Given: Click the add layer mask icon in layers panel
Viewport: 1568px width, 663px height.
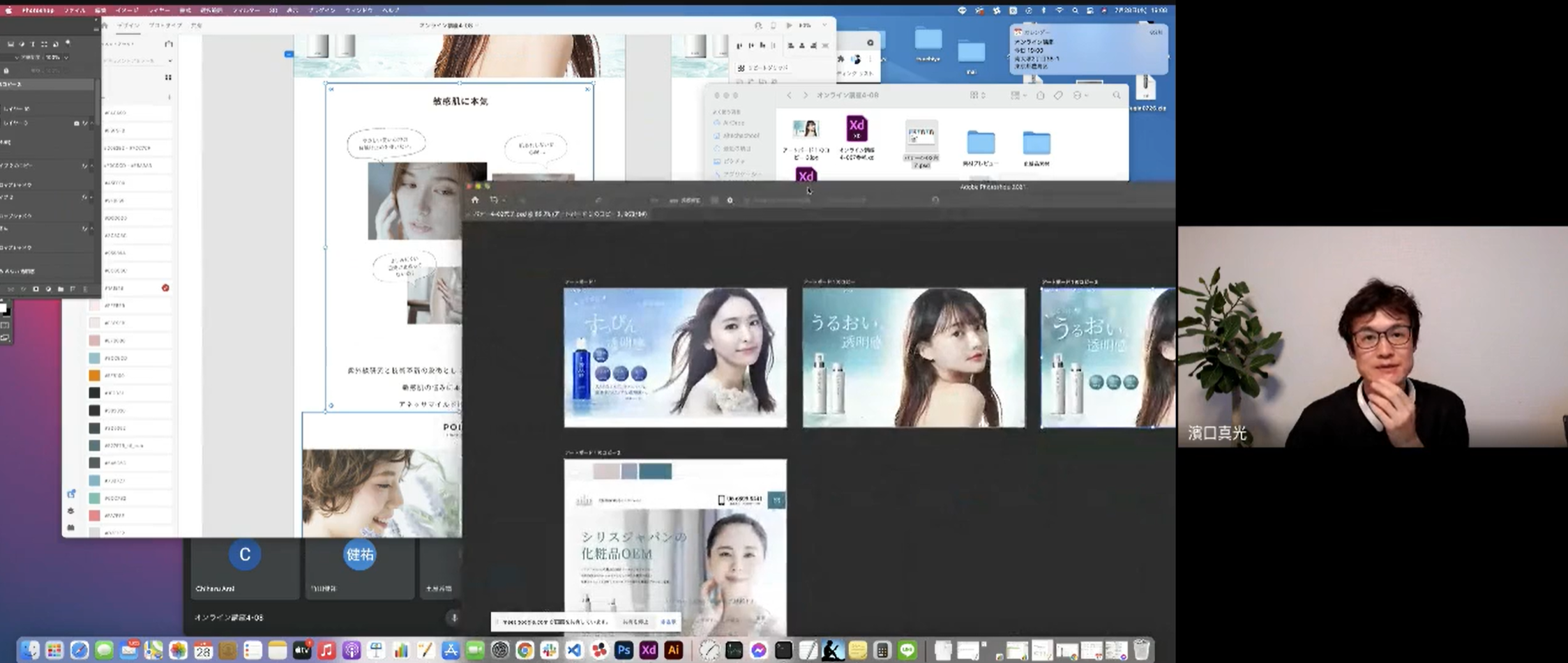Looking at the screenshot, I should (x=36, y=289).
